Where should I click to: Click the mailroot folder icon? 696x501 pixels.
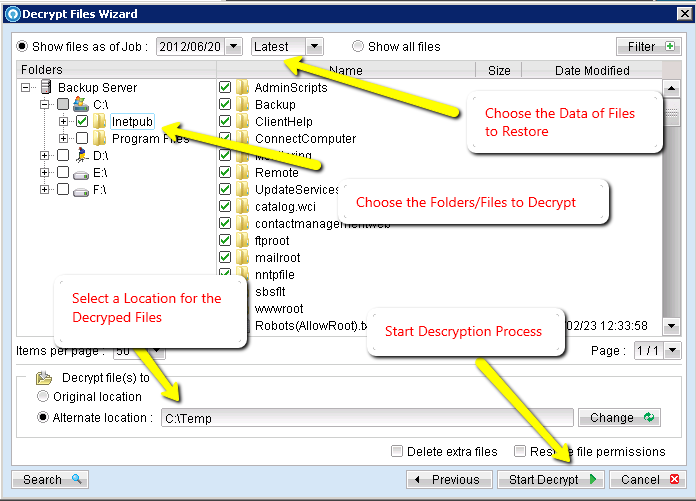[243, 258]
